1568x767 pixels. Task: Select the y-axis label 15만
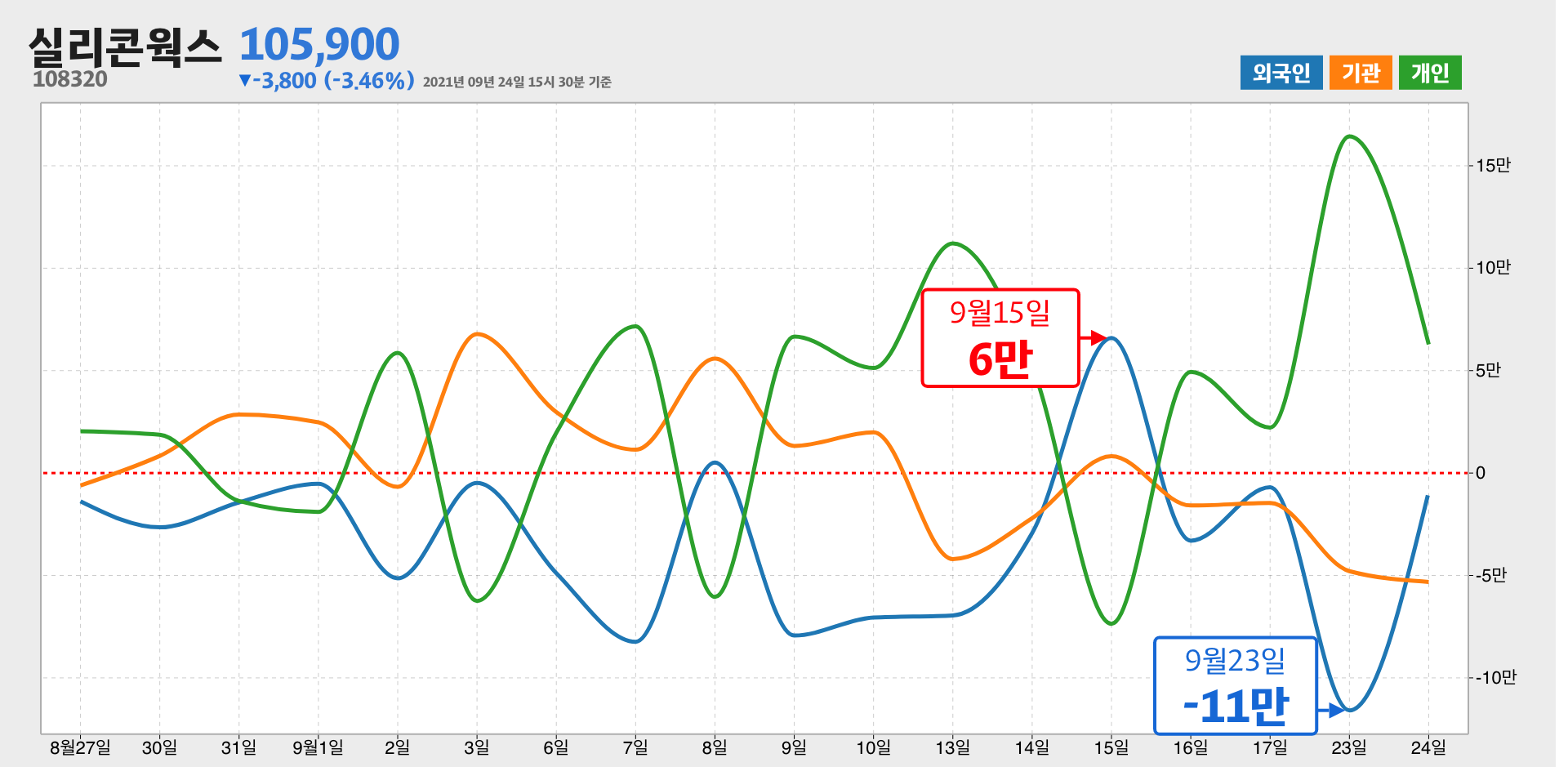pos(1493,166)
